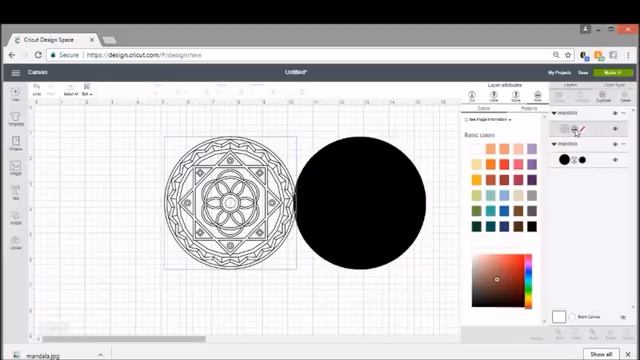Toggle visibility of mandala group with outline layer
This screenshot has height=360, width=640.
click(615, 113)
